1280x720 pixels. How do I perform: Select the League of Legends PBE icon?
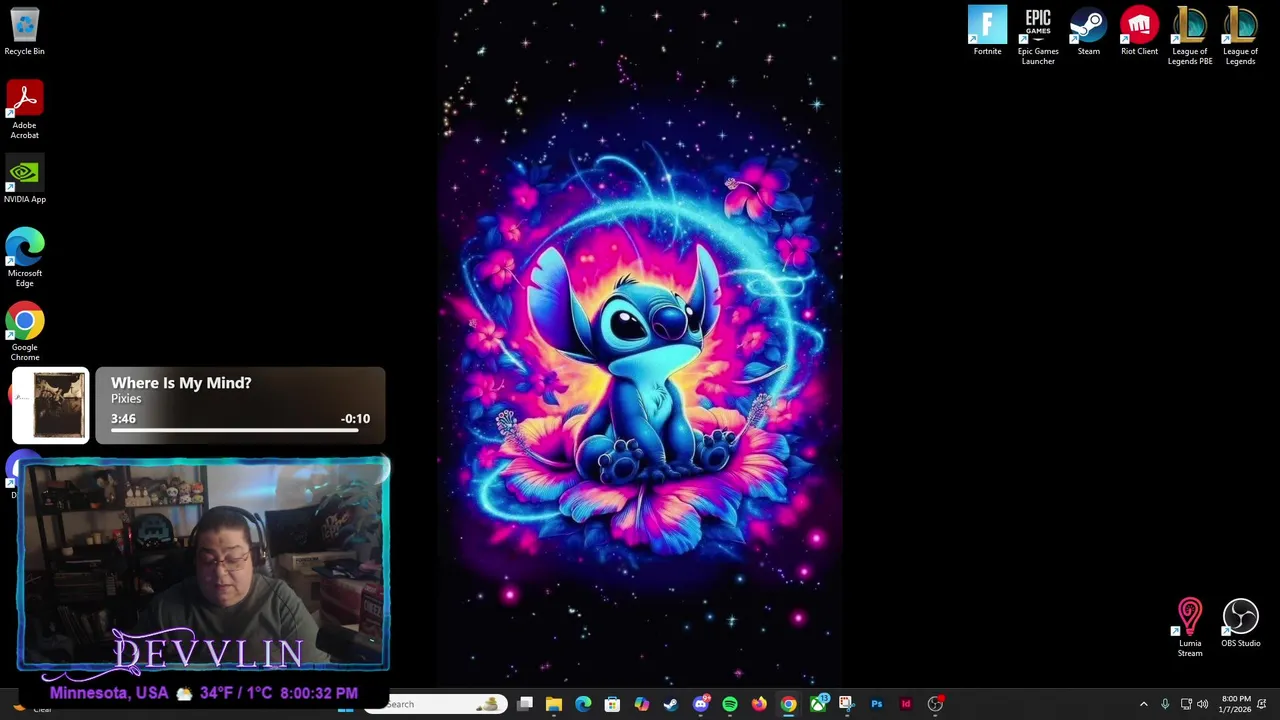tap(1190, 36)
